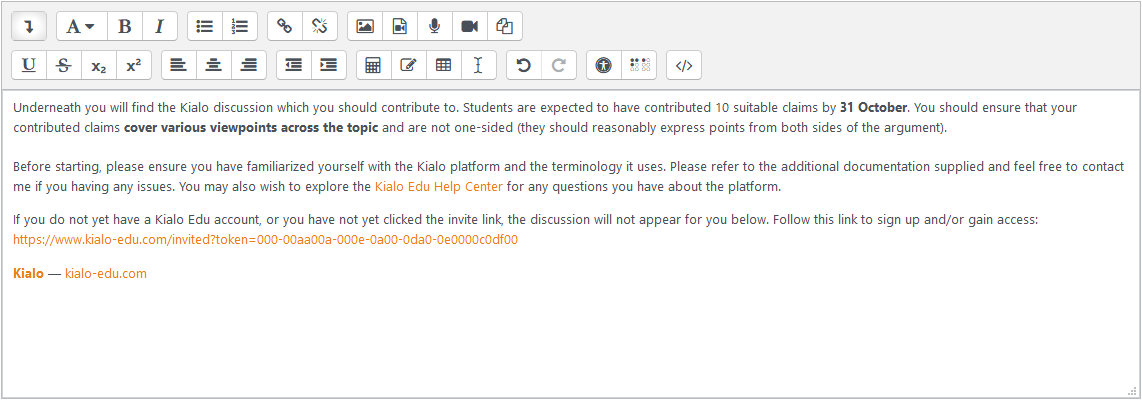Follow the kialo-edu.com invite token link
This screenshot has width=1142, height=400.
(265, 240)
